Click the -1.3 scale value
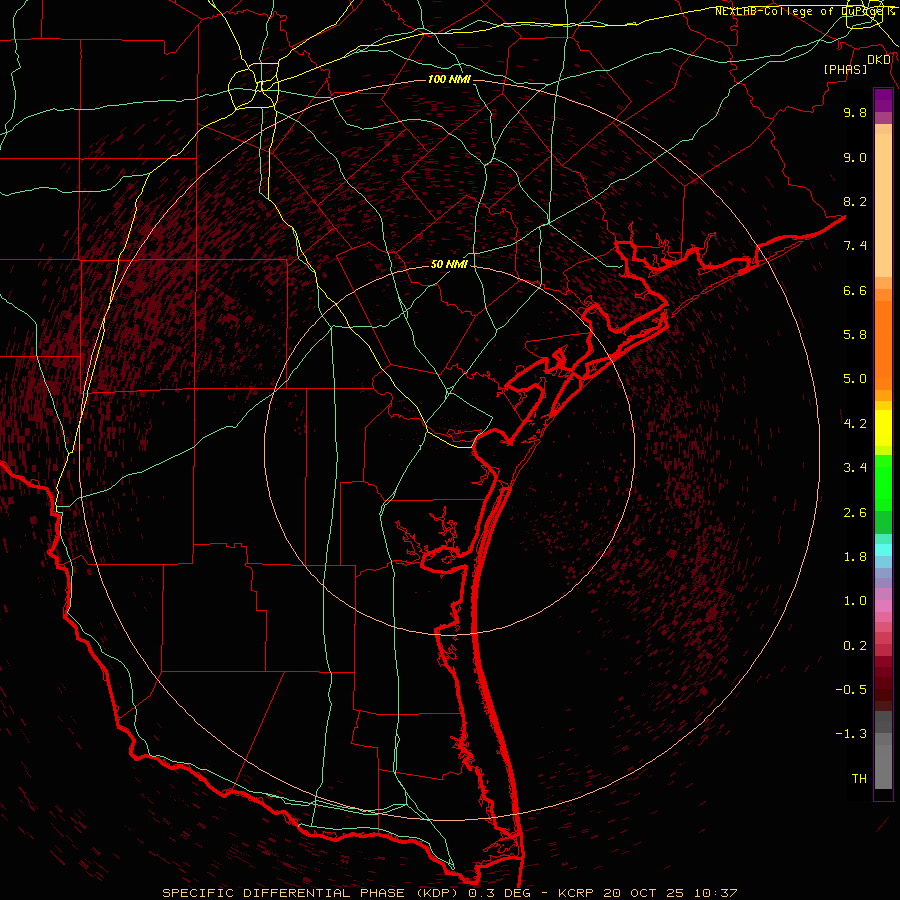Viewport: 900px width, 900px height. click(851, 734)
